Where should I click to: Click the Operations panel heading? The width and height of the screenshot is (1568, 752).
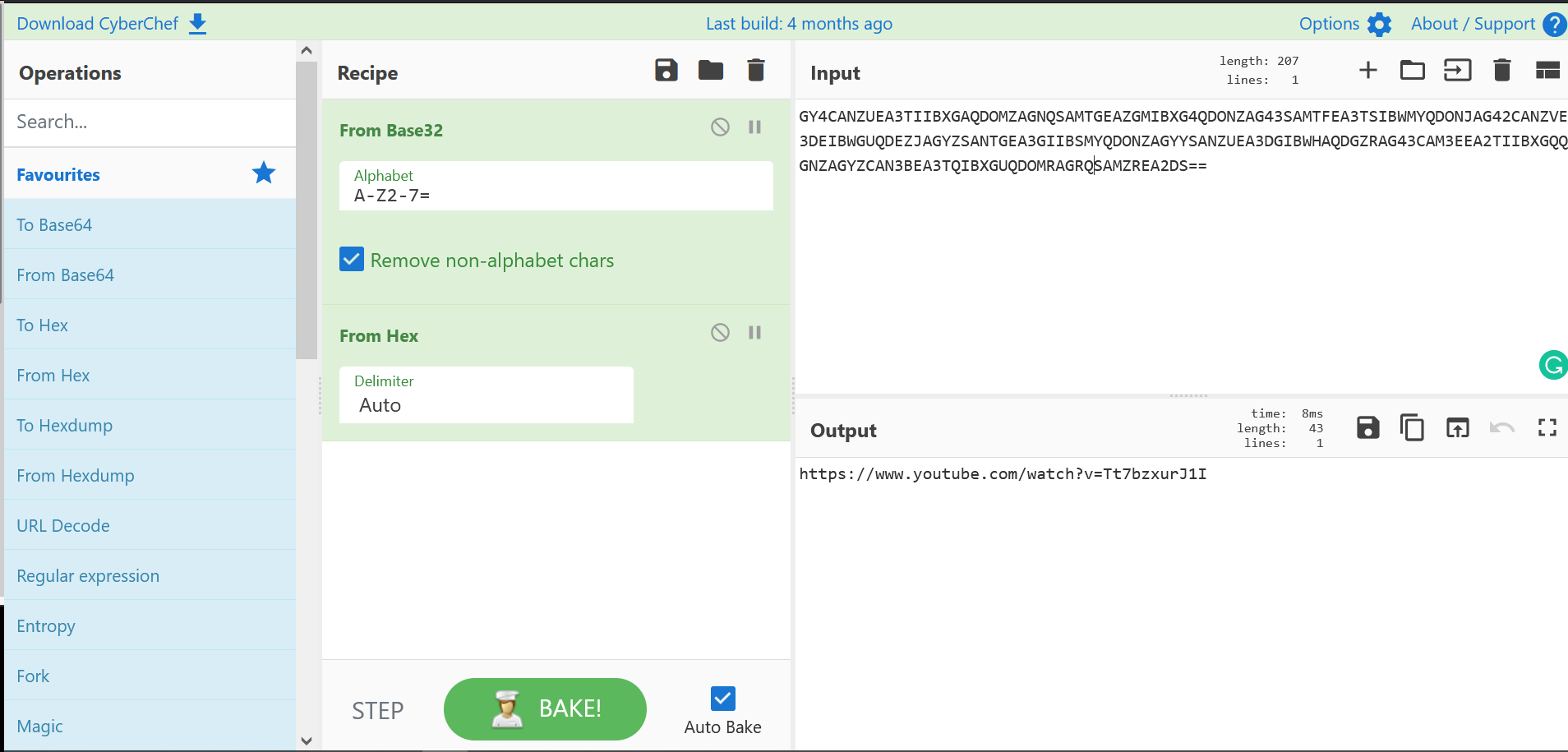(70, 72)
